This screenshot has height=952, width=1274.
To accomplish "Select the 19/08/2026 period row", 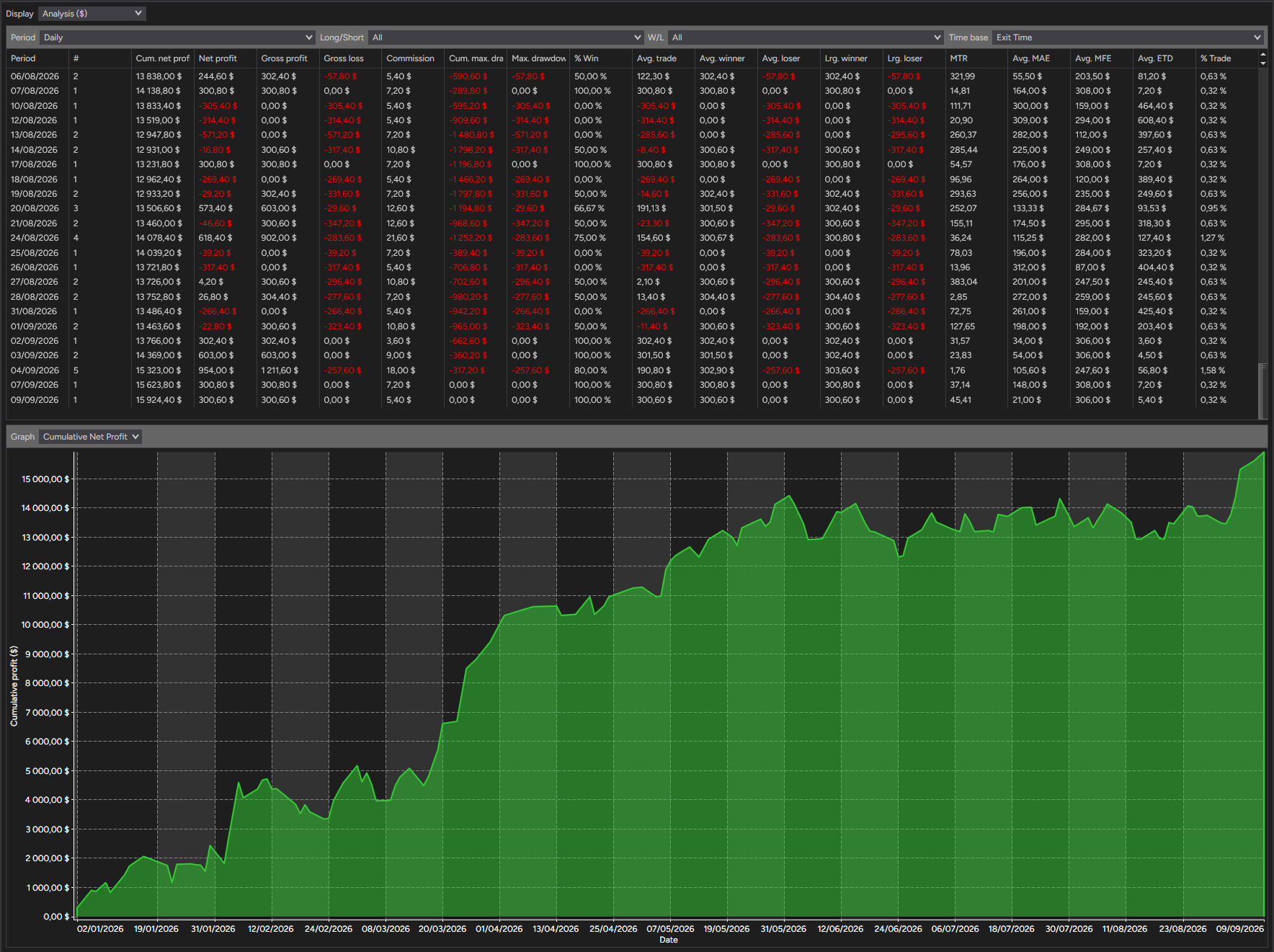I will point(632,194).
